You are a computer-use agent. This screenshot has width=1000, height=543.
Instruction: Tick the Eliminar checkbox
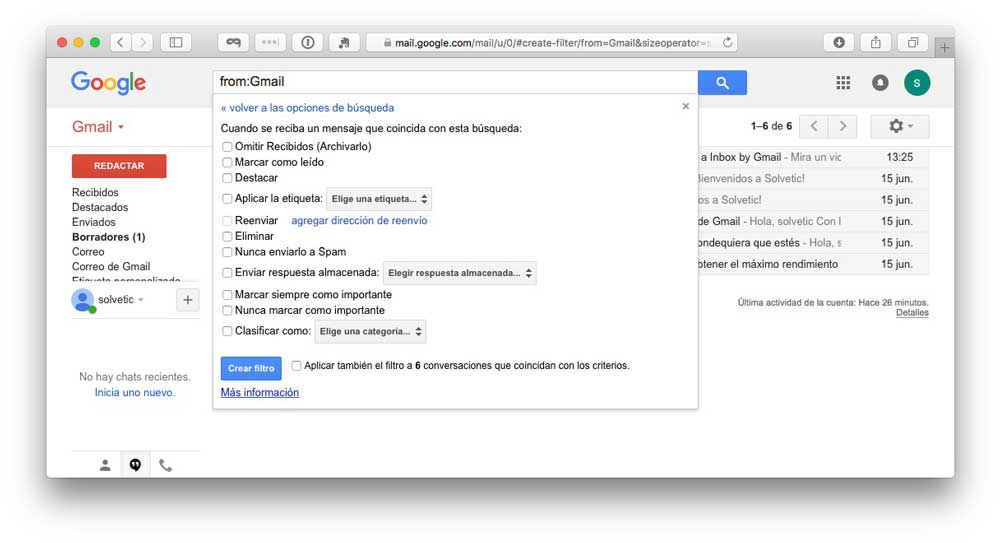[227, 237]
